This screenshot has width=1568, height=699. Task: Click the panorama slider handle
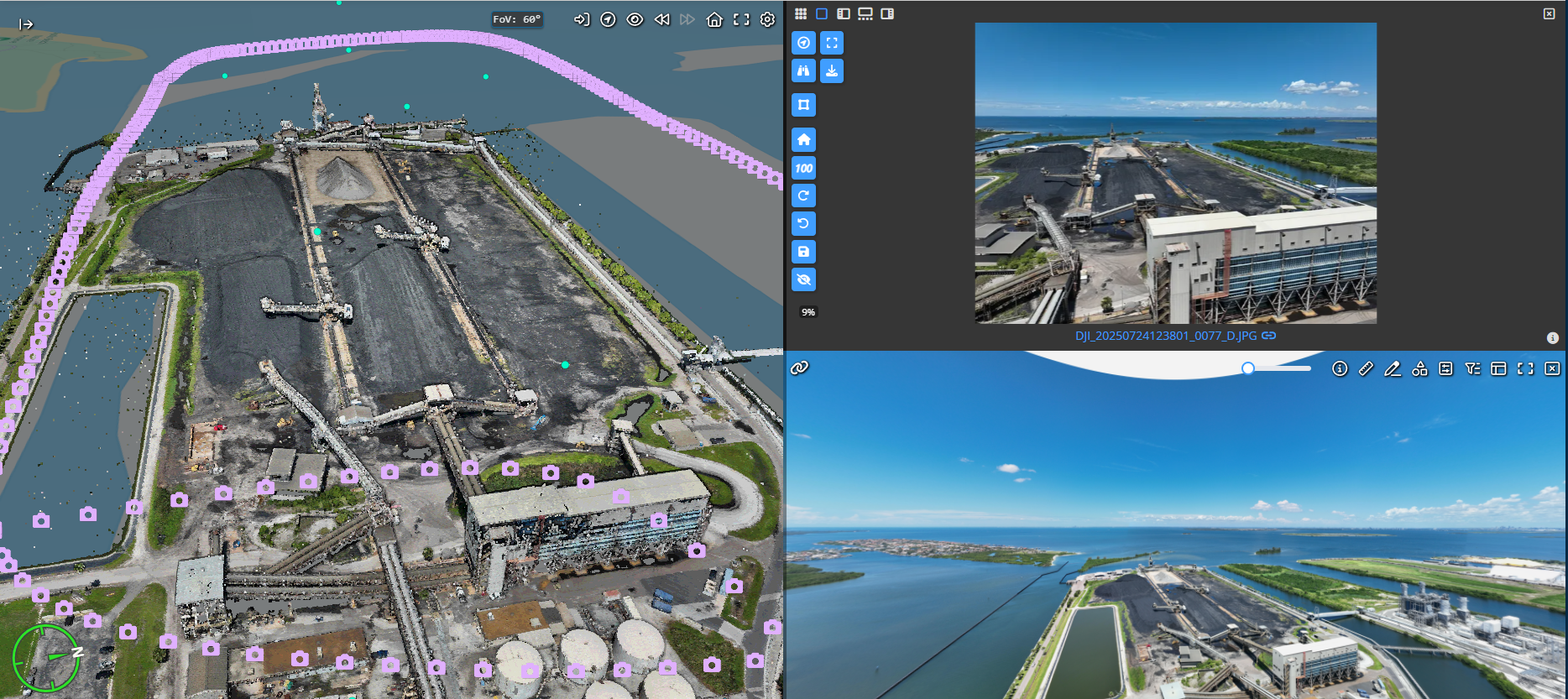(x=1248, y=368)
